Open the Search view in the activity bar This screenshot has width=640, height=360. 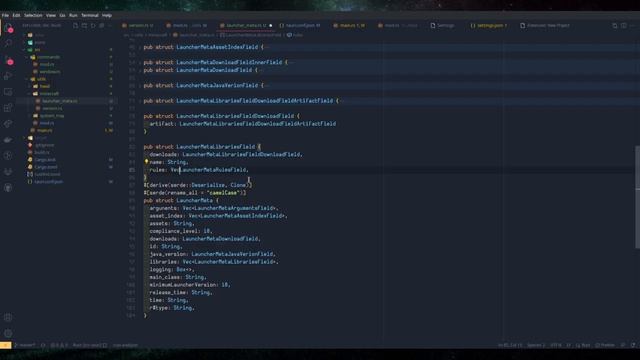pos(8,43)
